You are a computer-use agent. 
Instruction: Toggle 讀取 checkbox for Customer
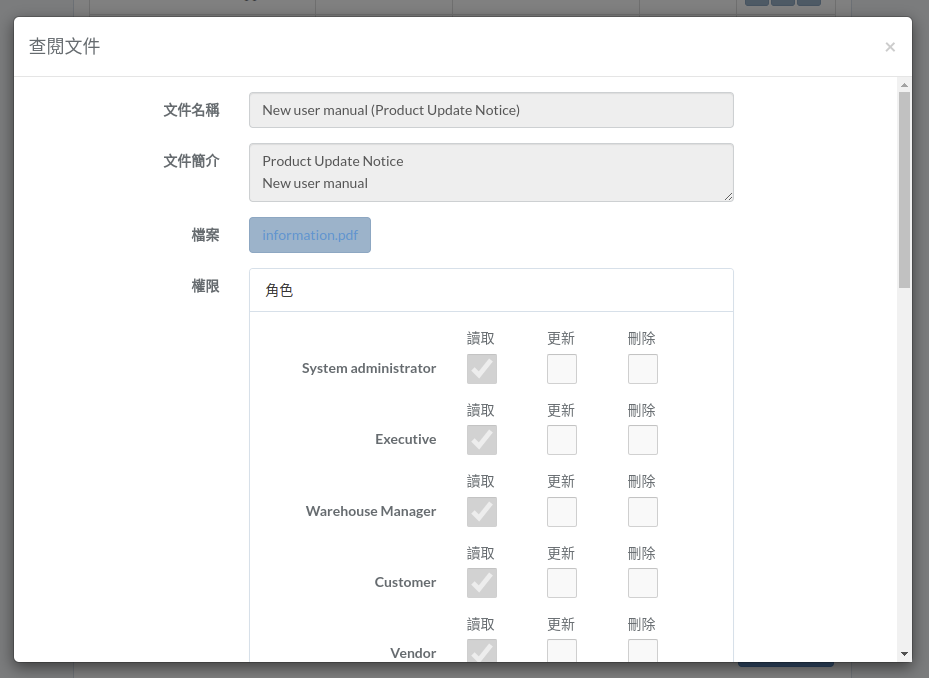pyautogui.click(x=482, y=583)
